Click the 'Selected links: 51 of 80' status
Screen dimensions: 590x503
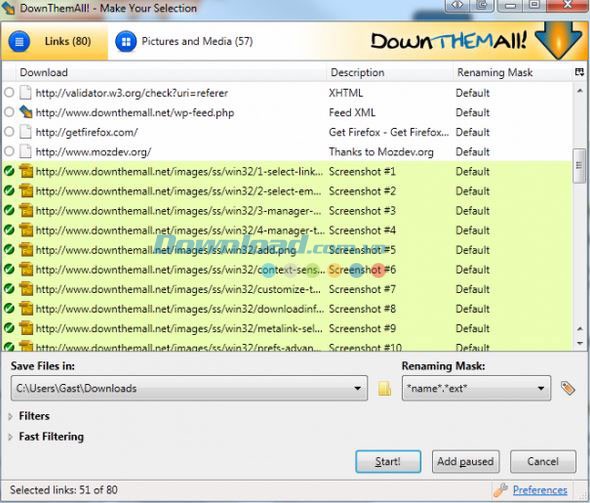[64, 490]
